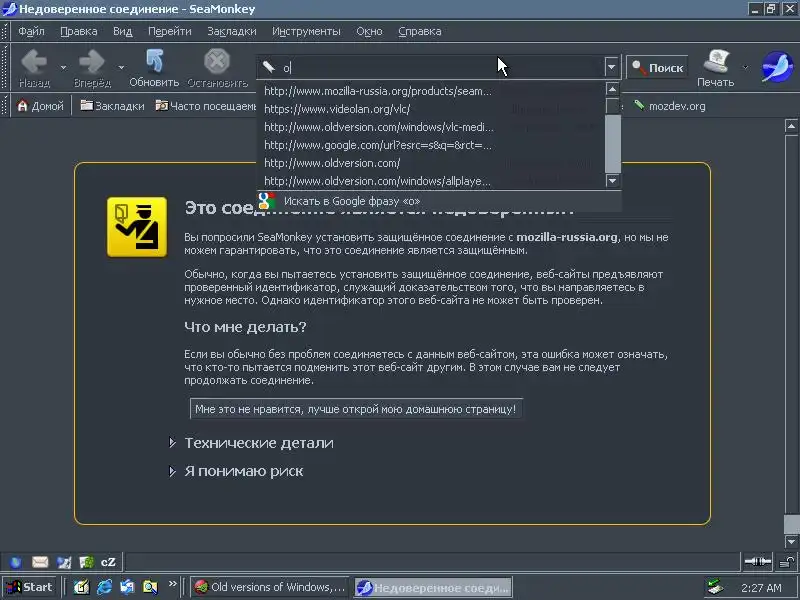The height and width of the screenshot is (600, 800).
Task: Open Address Book component icon
Action: 87,562
